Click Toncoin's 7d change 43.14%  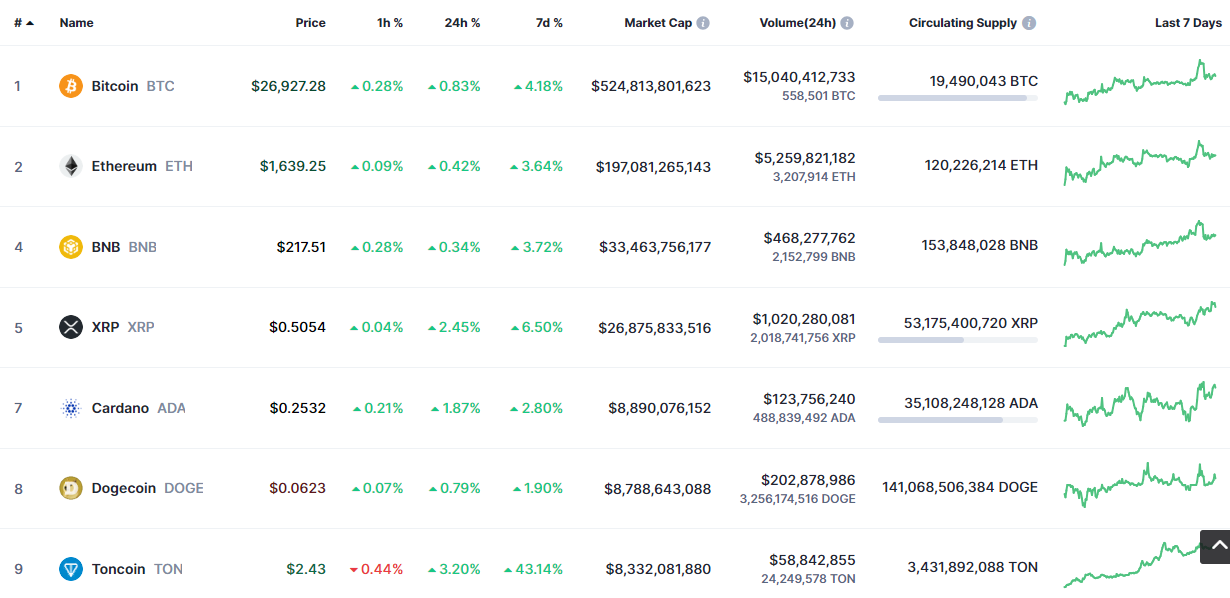533,569
